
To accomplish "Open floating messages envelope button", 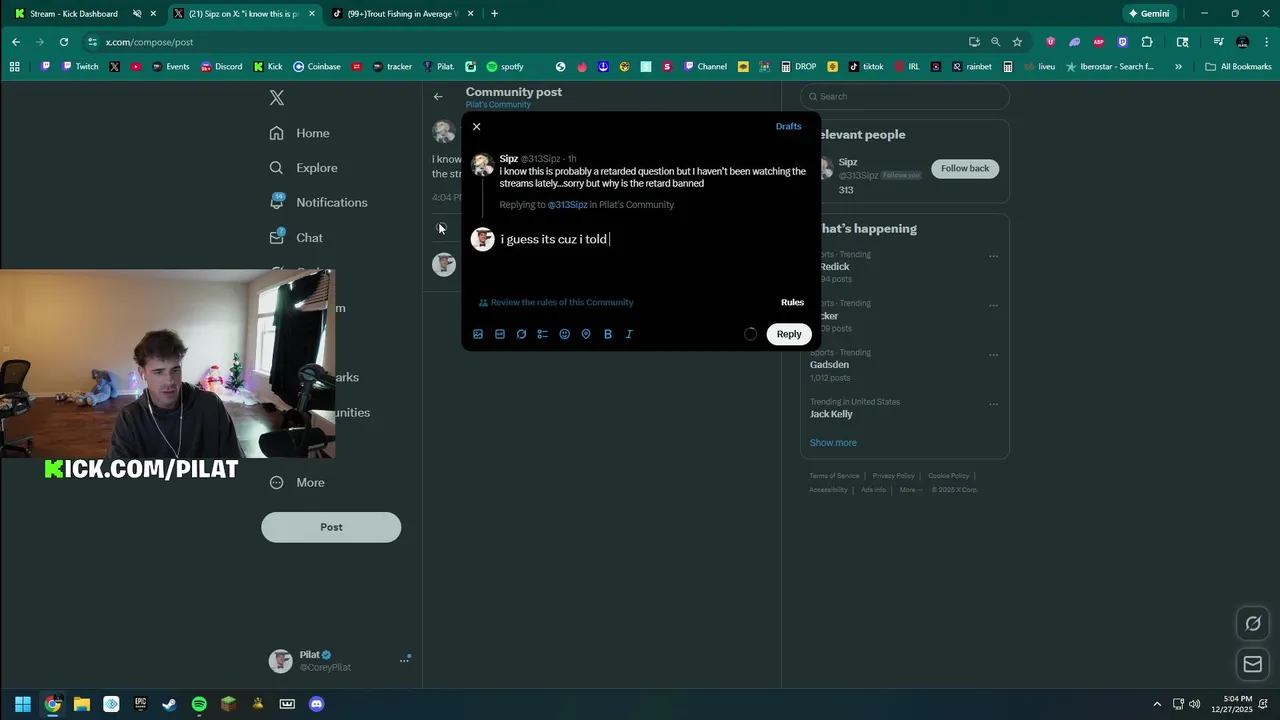I will [x=1253, y=664].
